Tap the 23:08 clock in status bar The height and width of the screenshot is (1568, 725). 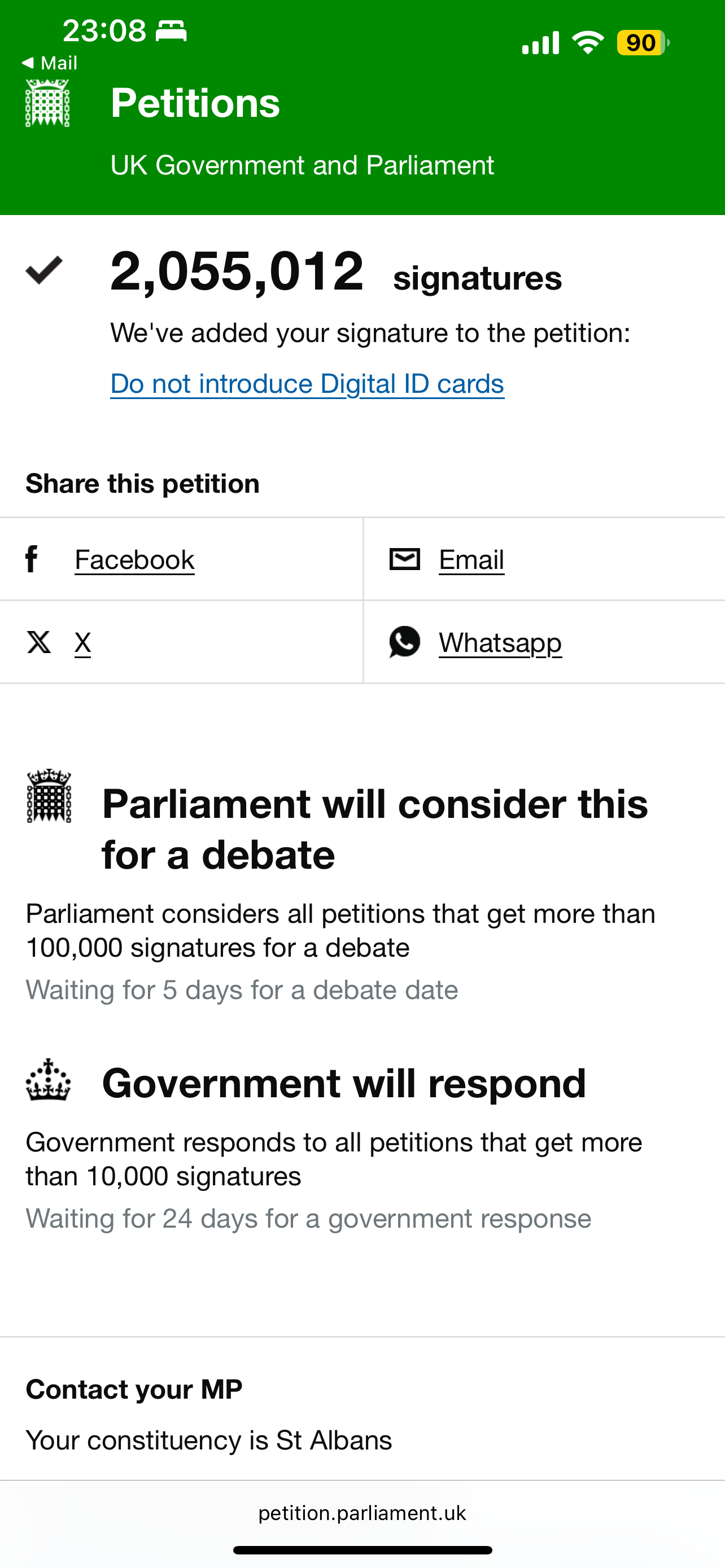point(104,30)
